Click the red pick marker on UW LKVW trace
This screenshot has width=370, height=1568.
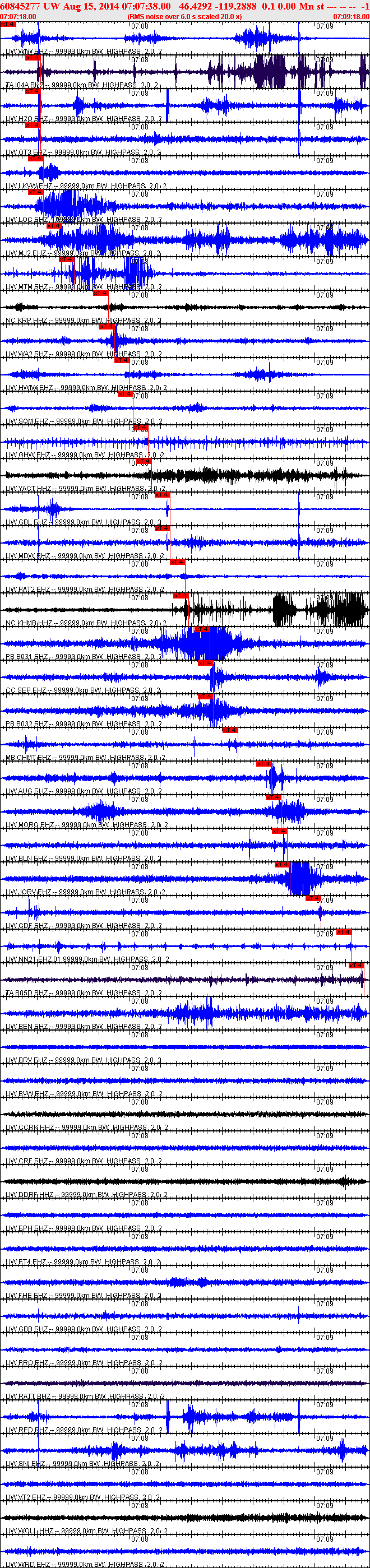[36, 158]
